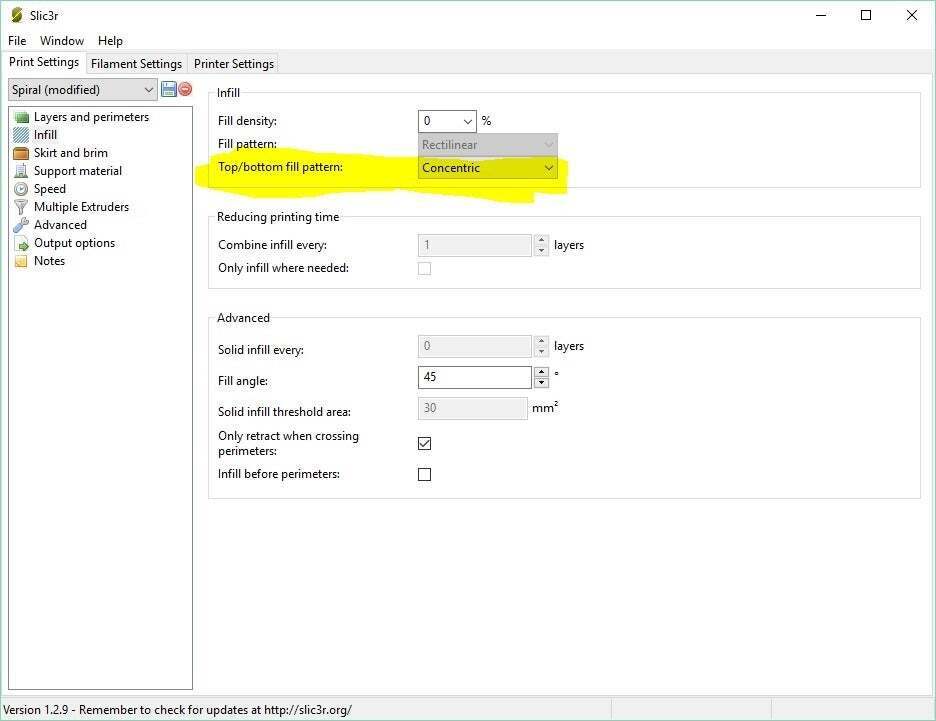Open the Output options page
Screen dimensions: 936x721
click(x=74, y=243)
